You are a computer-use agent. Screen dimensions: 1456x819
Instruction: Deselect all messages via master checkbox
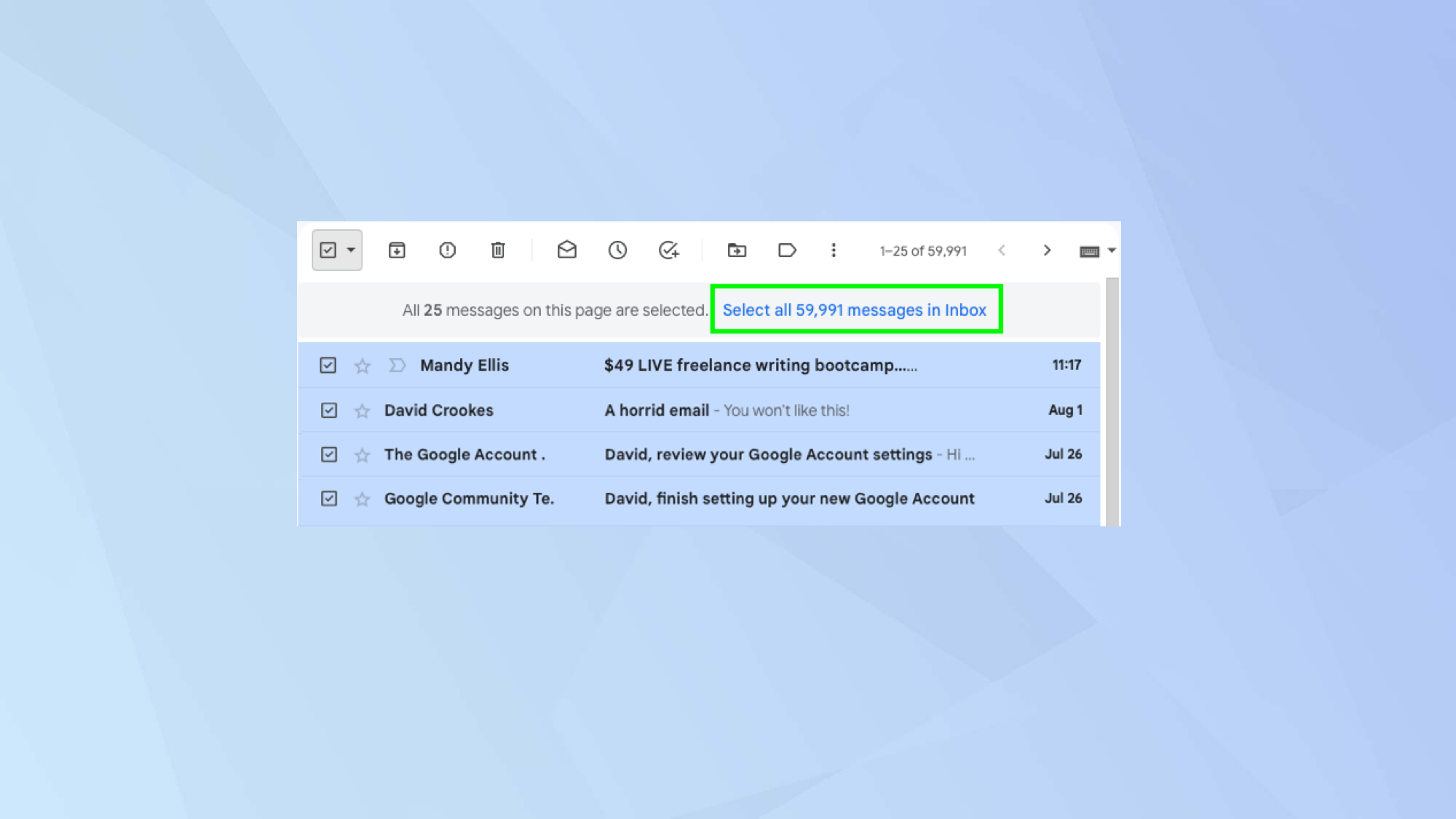329,249
